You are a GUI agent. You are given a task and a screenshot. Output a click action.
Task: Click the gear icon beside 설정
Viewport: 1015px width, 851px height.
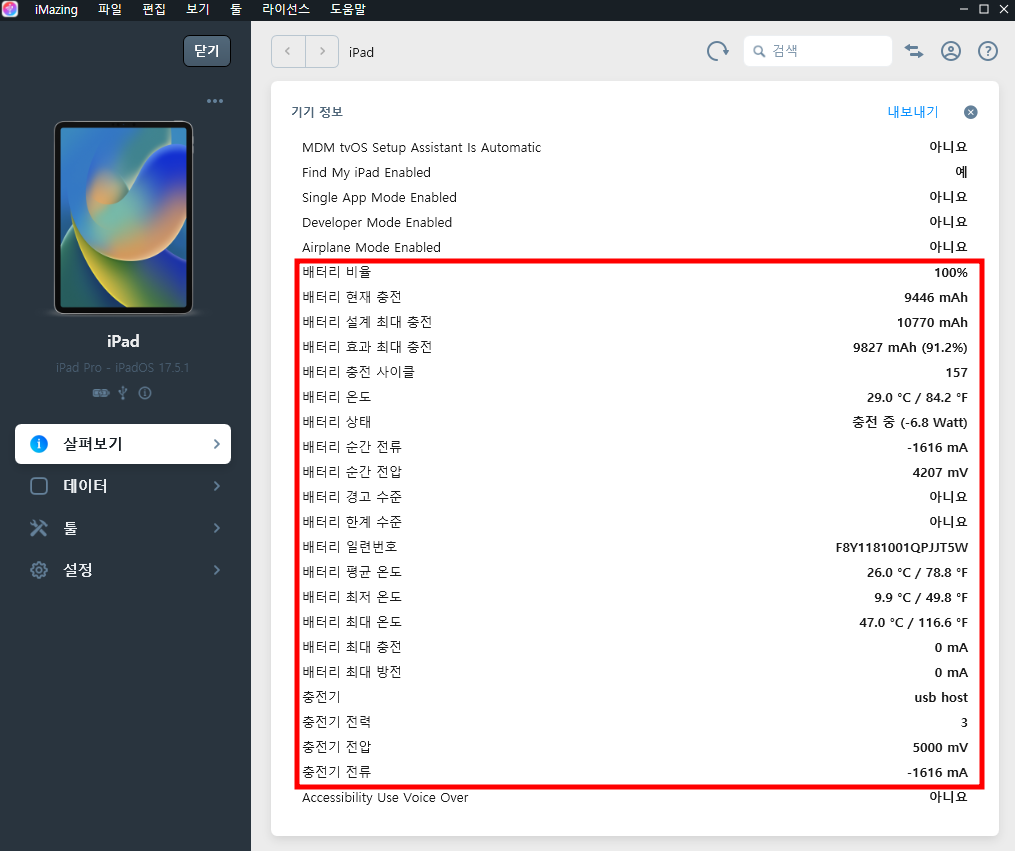pos(39,570)
